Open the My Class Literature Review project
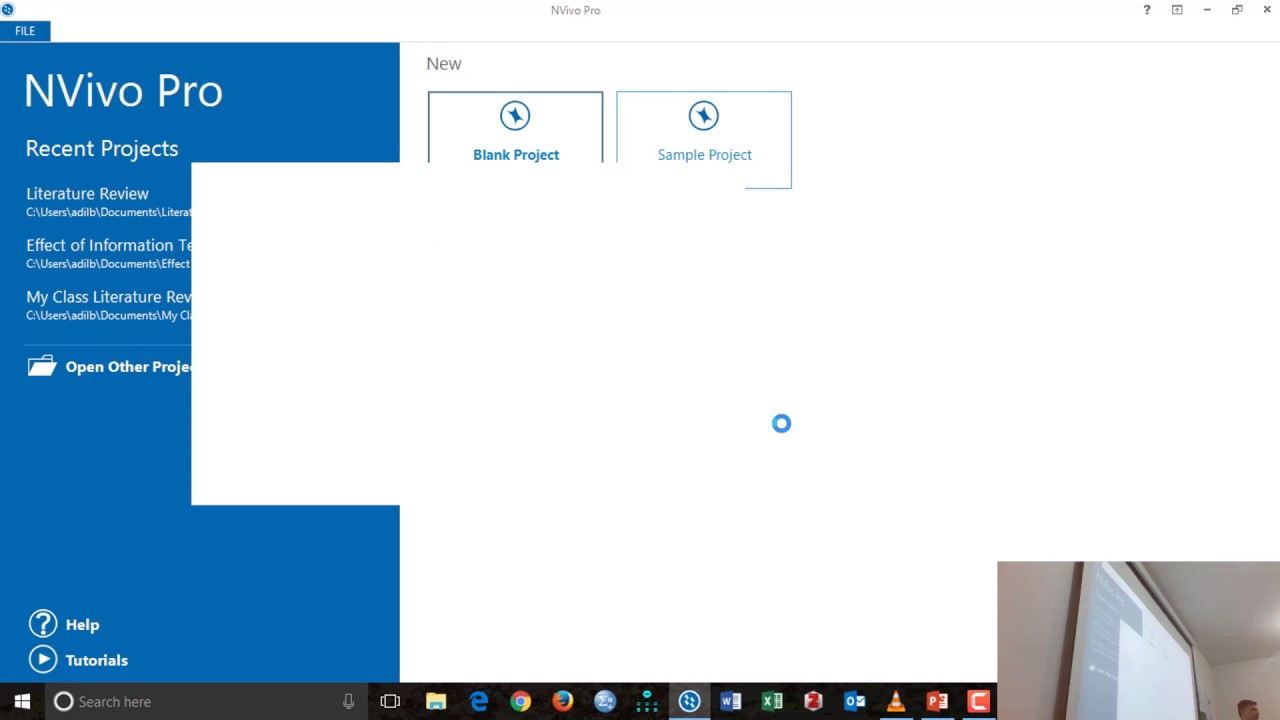 [108, 305]
